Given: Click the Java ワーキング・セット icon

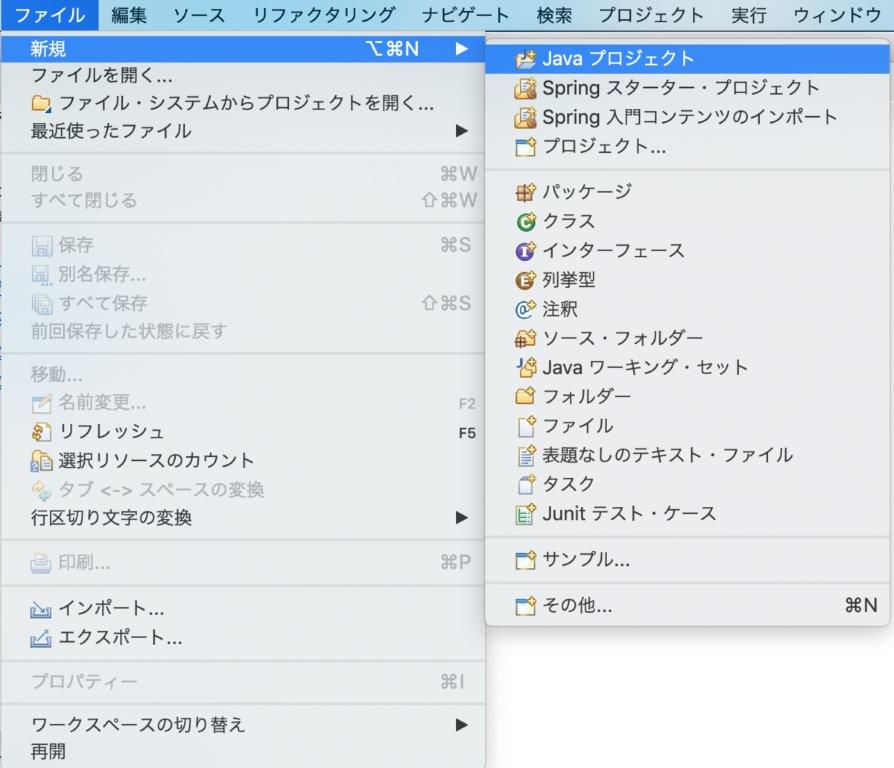Looking at the screenshot, I should pyautogui.click(x=525, y=367).
